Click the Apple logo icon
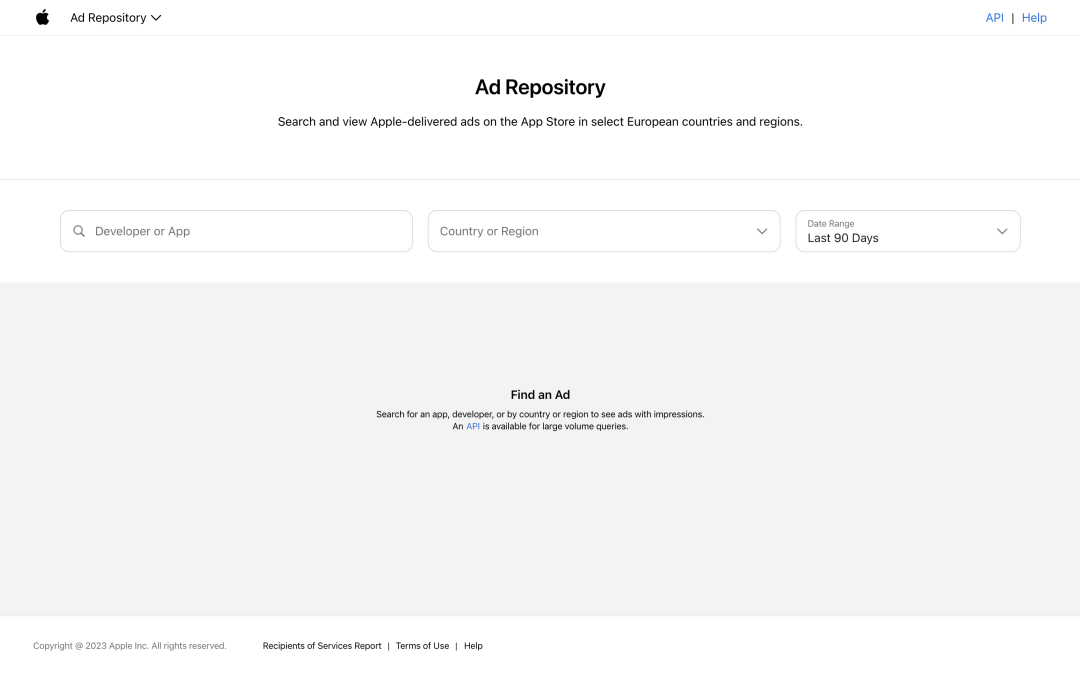The height and width of the screenshot is (674, 1080). 42,17
